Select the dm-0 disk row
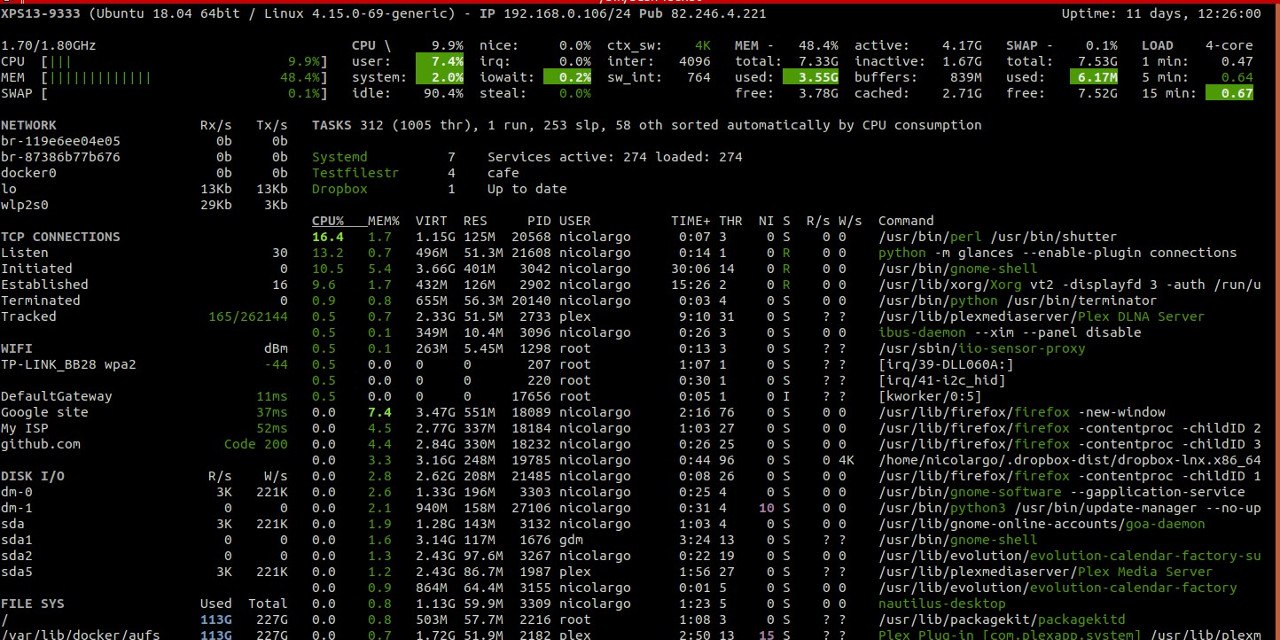The height and width of the screenshot is (640, 1280). coord(144,493)
